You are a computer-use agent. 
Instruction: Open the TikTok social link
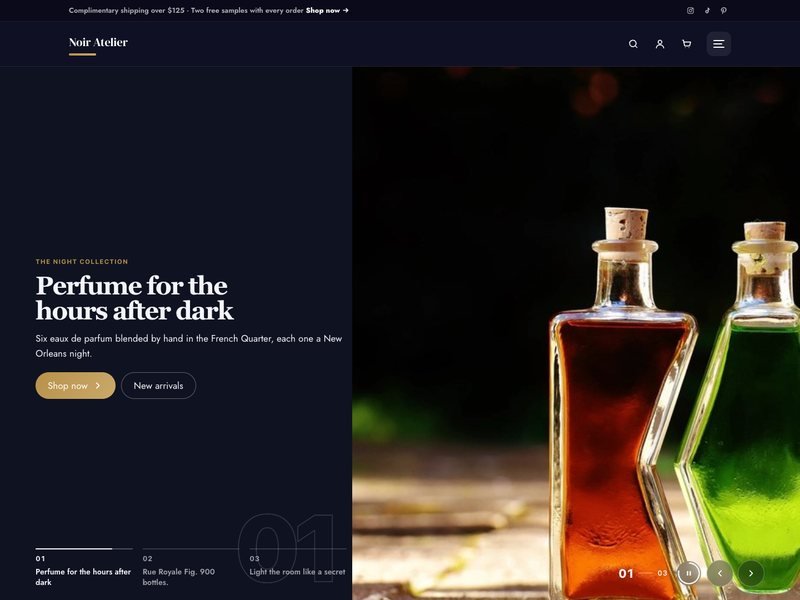pos(707,10)
